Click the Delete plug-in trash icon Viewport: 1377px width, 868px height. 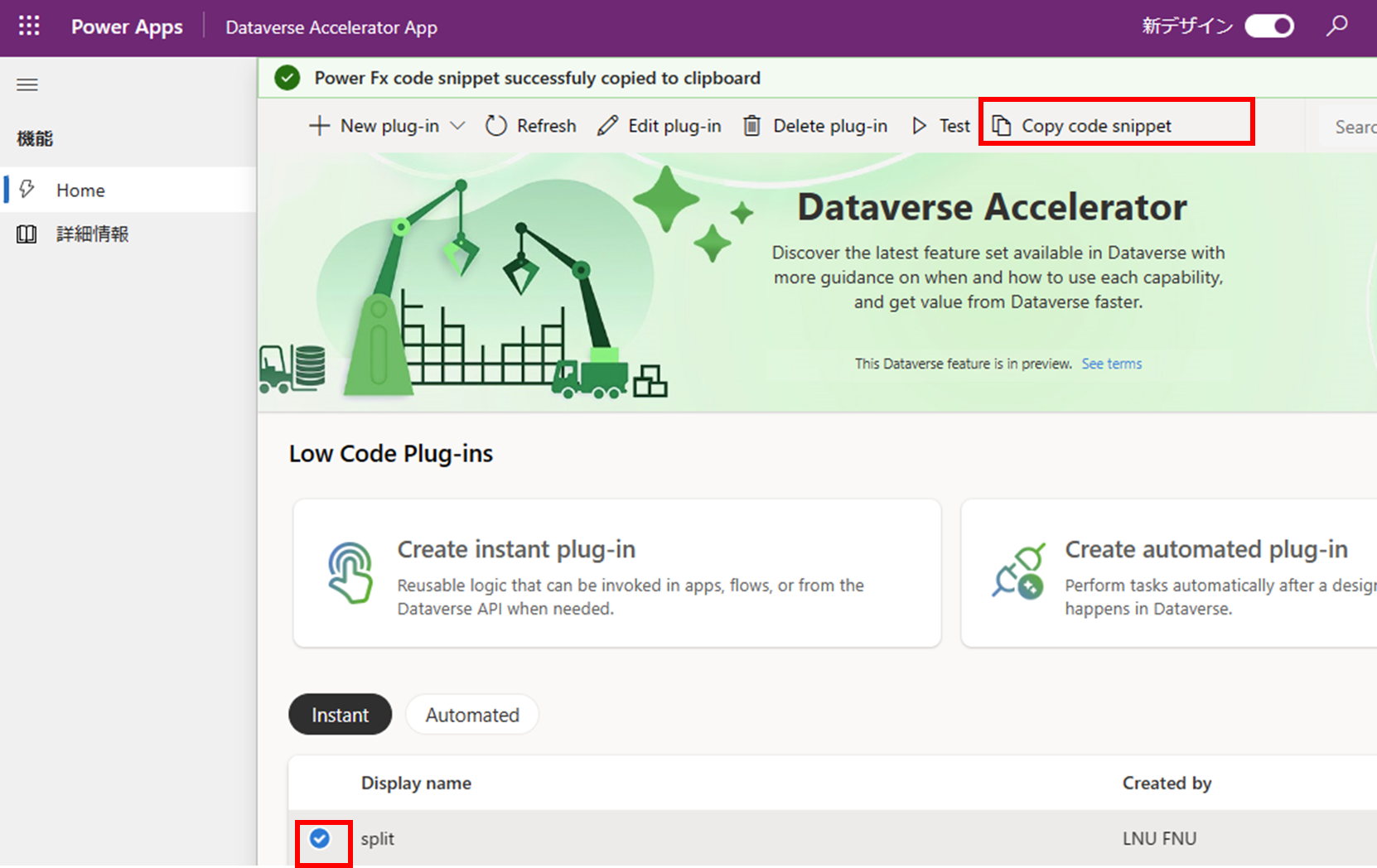tap(751, 125)
